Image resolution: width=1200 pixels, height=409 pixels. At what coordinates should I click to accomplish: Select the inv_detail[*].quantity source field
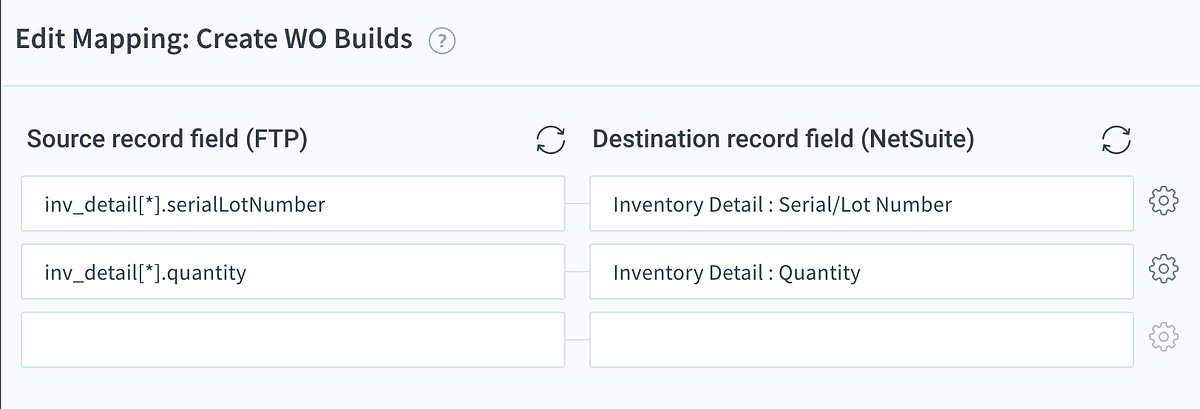click(x=292, y=272)
